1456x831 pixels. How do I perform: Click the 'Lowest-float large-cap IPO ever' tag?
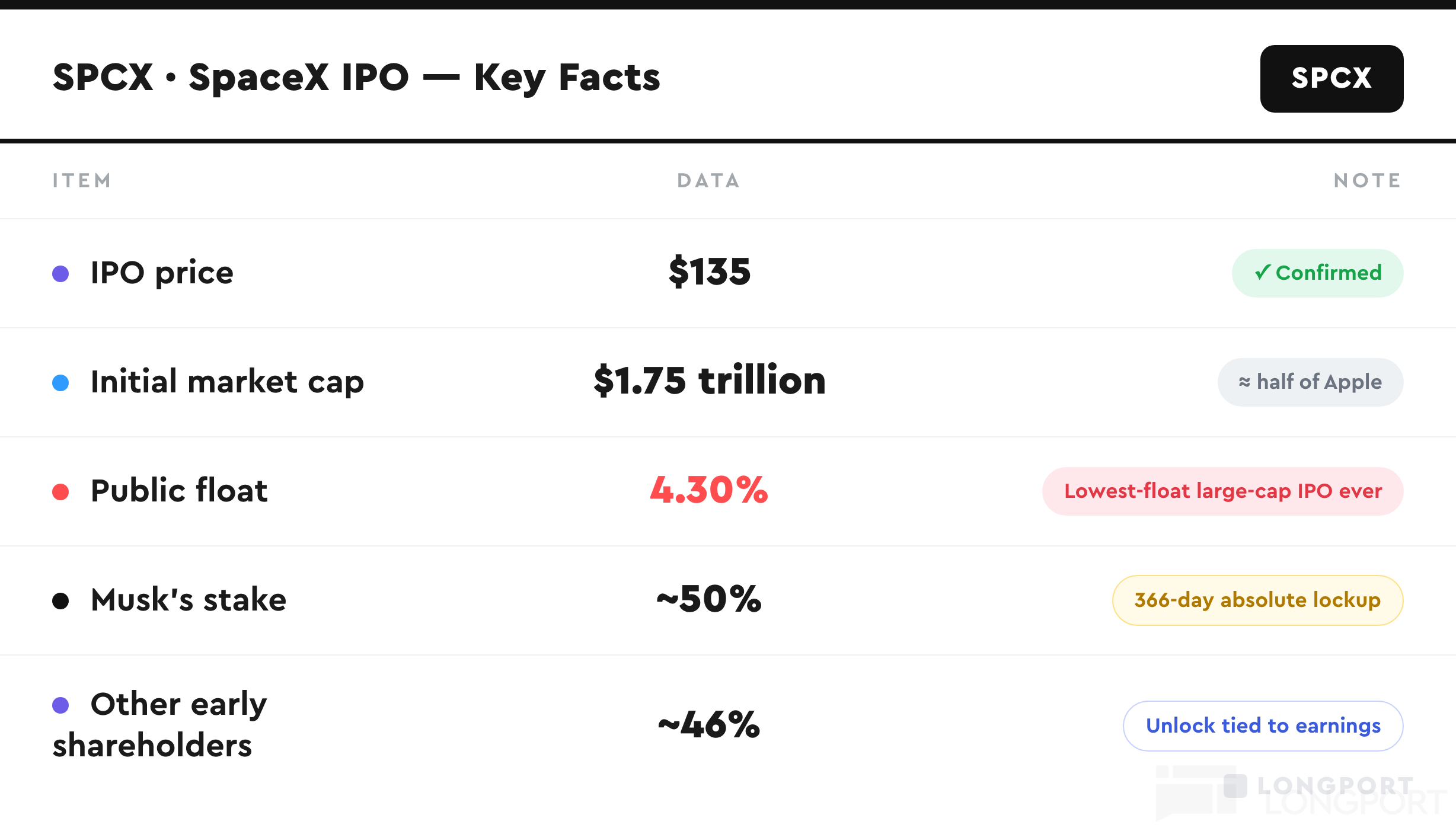pyautogui.click(x=1222, y=491)
